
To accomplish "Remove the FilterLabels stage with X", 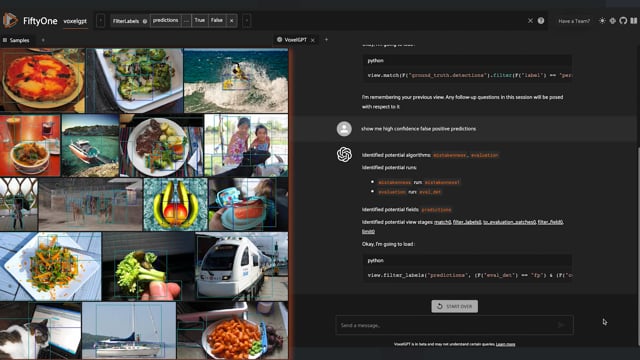I will [x=231, y=21].
